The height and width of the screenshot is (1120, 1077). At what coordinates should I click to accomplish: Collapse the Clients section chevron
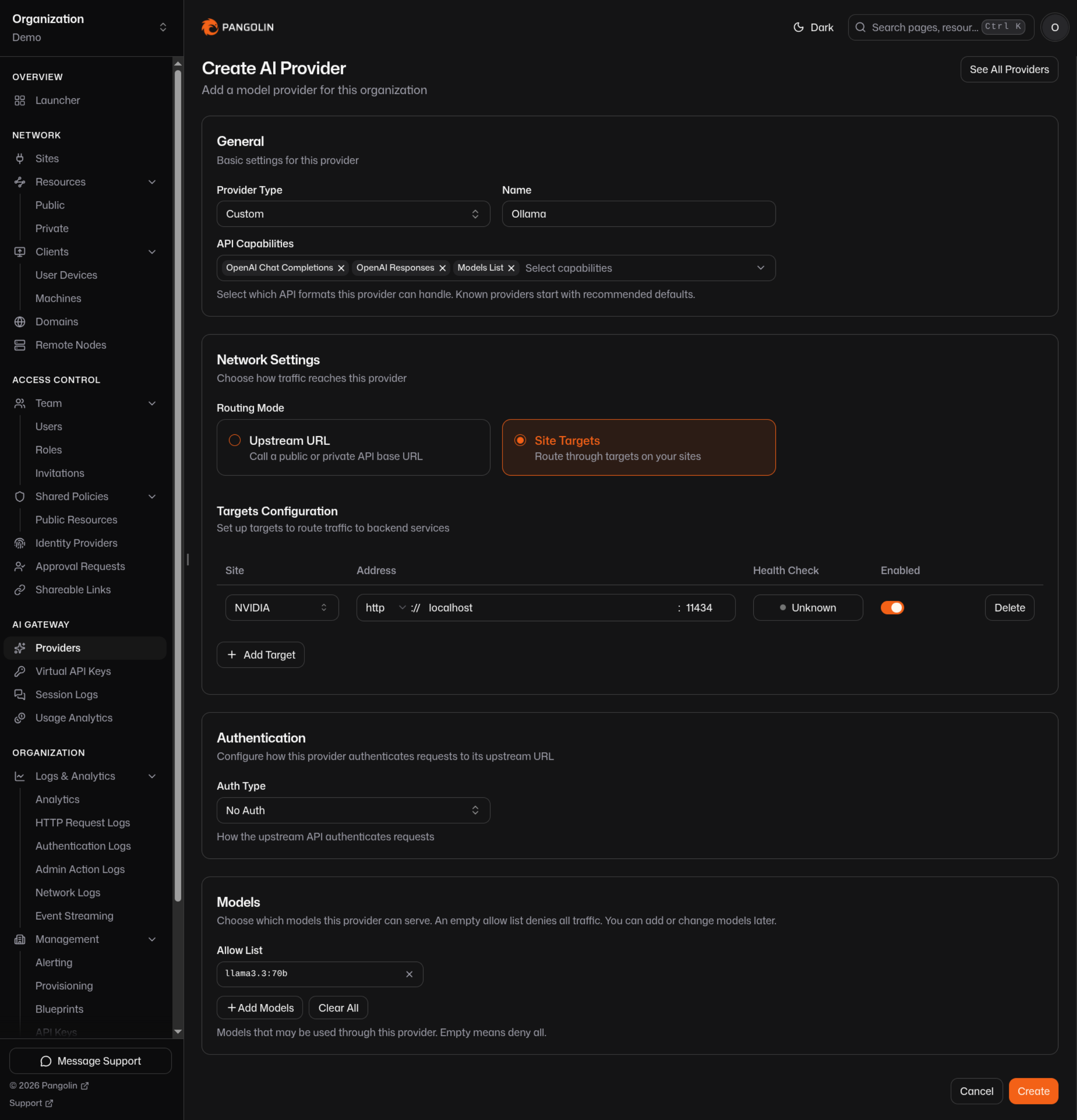pos(152,252)
